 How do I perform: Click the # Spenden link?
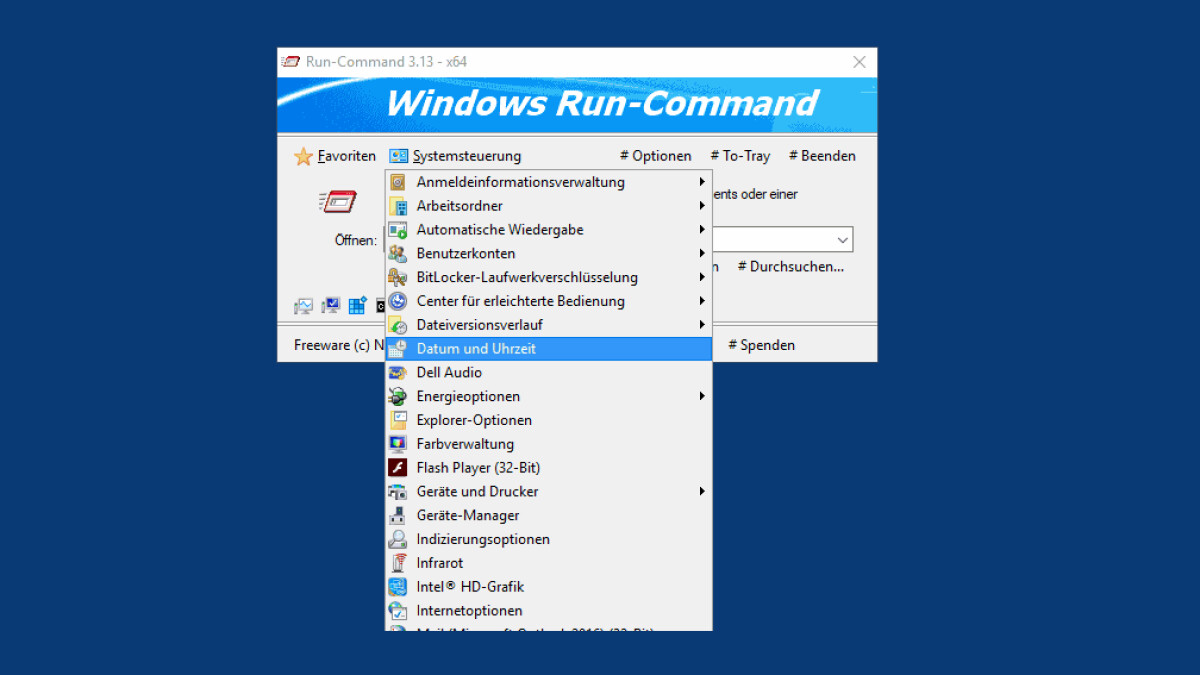[x=762, y=345]
